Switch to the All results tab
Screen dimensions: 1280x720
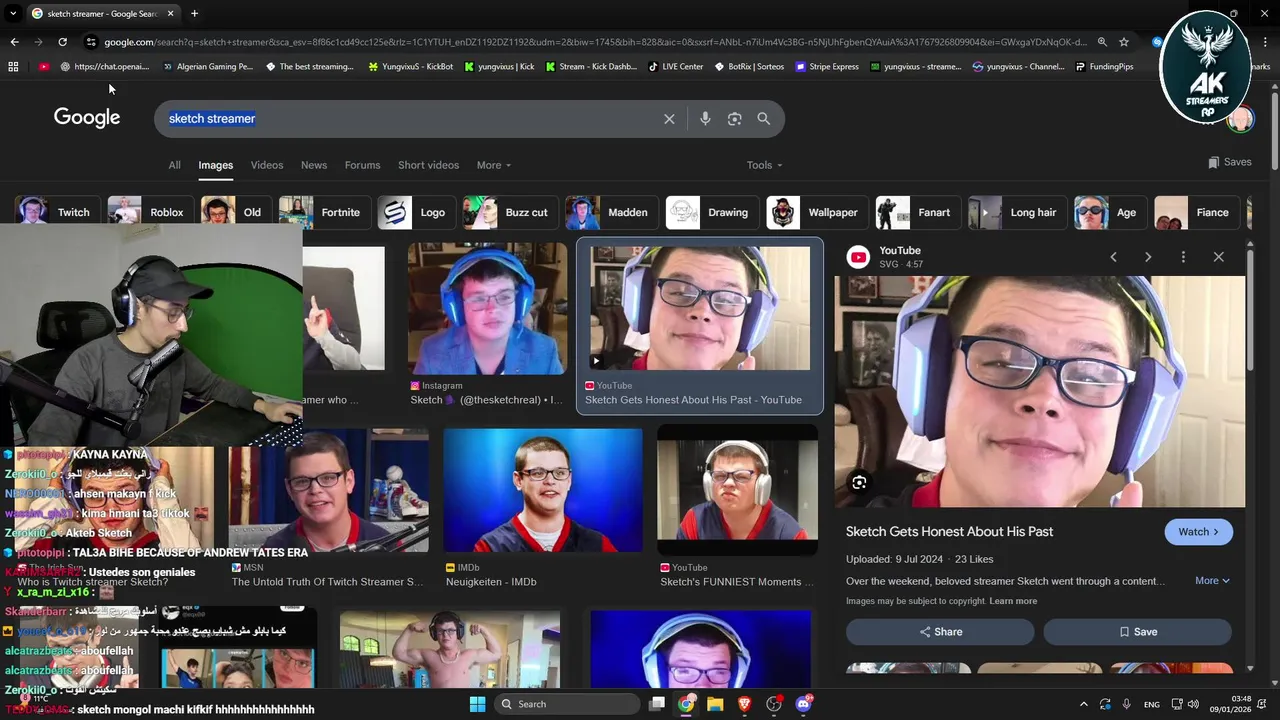174,165
